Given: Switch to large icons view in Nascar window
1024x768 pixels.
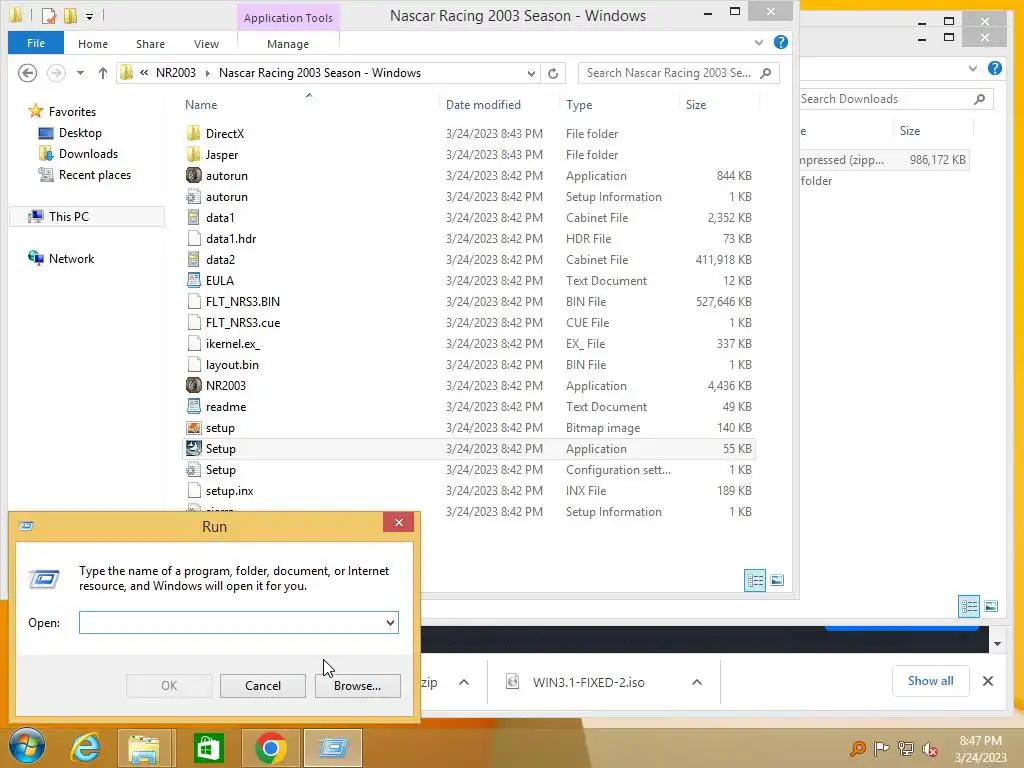Looking at the screenshot, I should pos(777,580).
